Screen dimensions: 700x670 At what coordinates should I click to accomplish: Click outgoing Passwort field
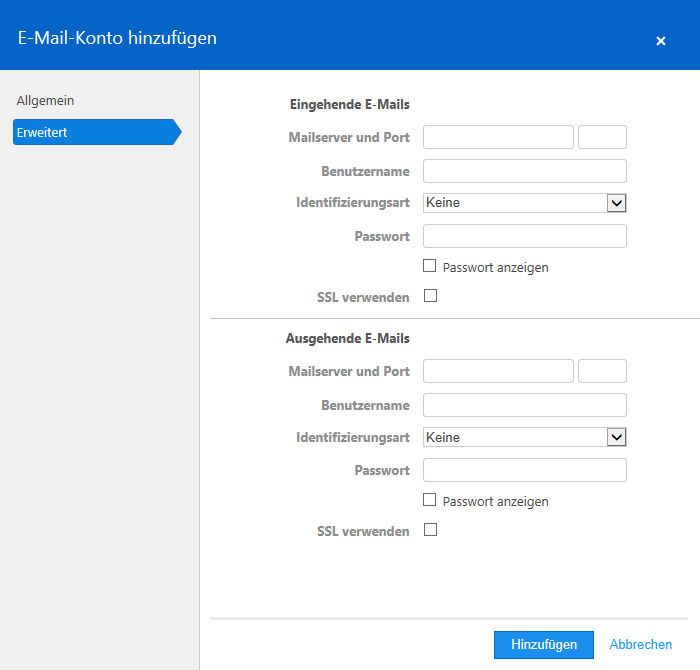[525, 470]
